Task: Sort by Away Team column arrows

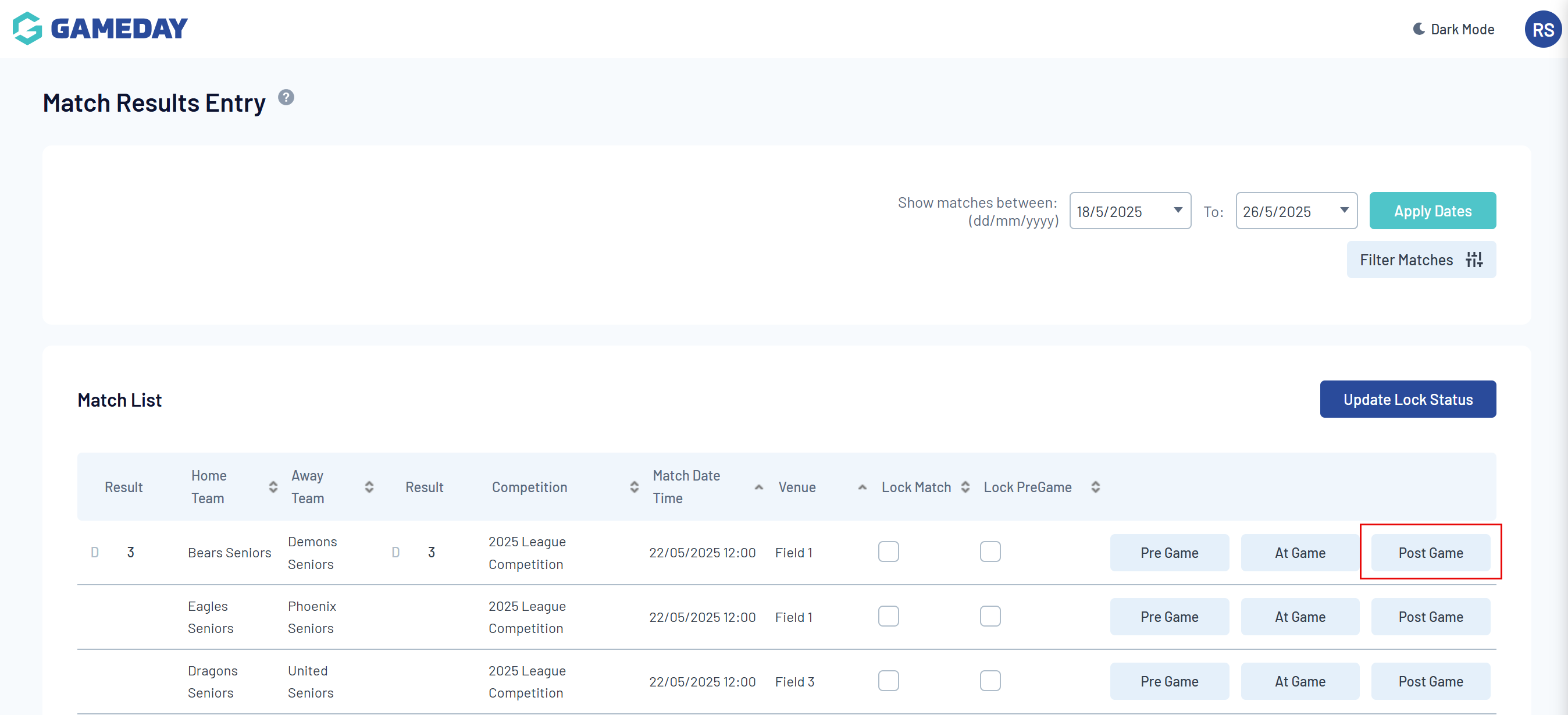Action: click(x=369, y=486)
